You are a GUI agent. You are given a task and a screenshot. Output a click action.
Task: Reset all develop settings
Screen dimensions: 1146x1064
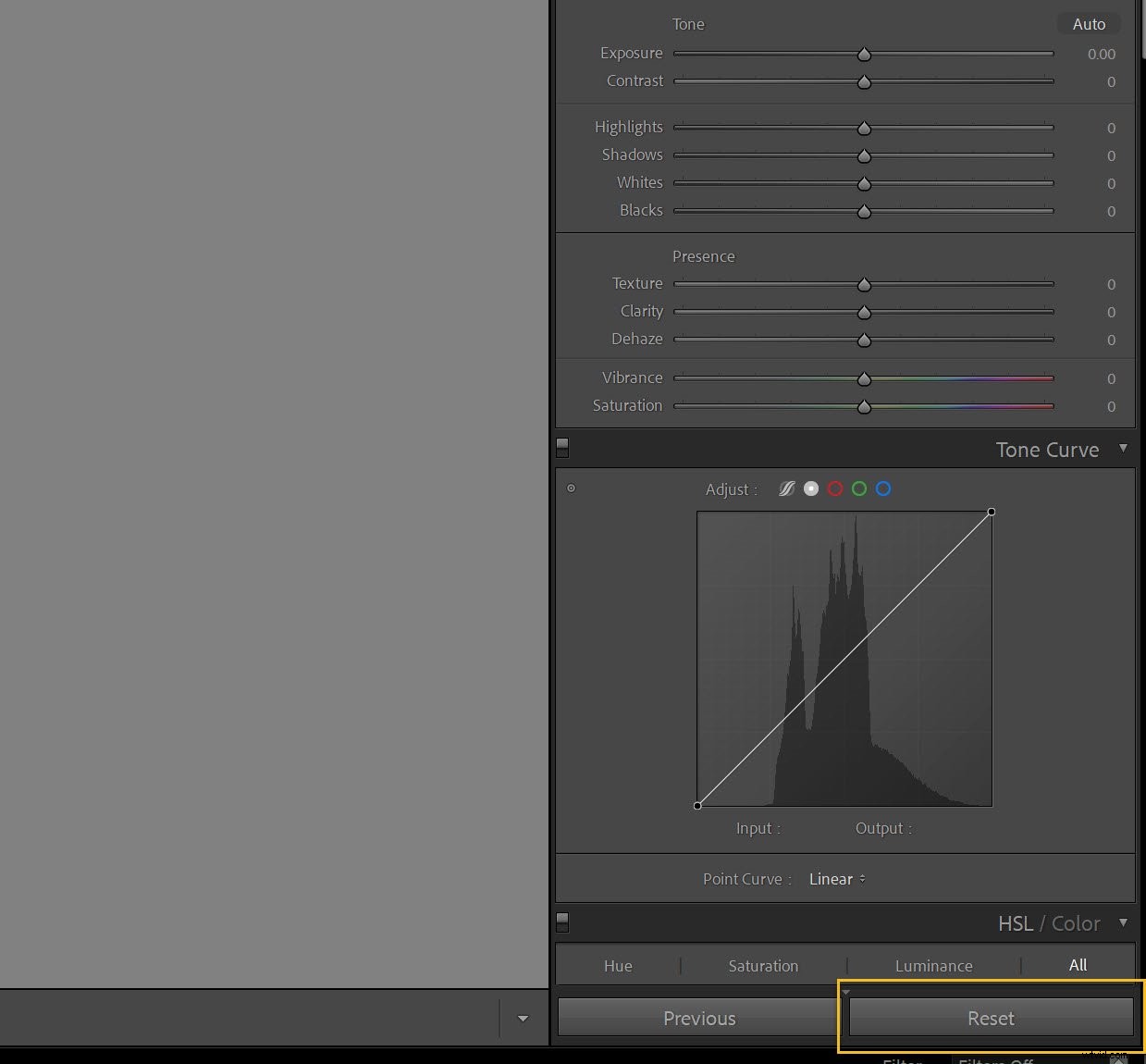(990, 1018)
